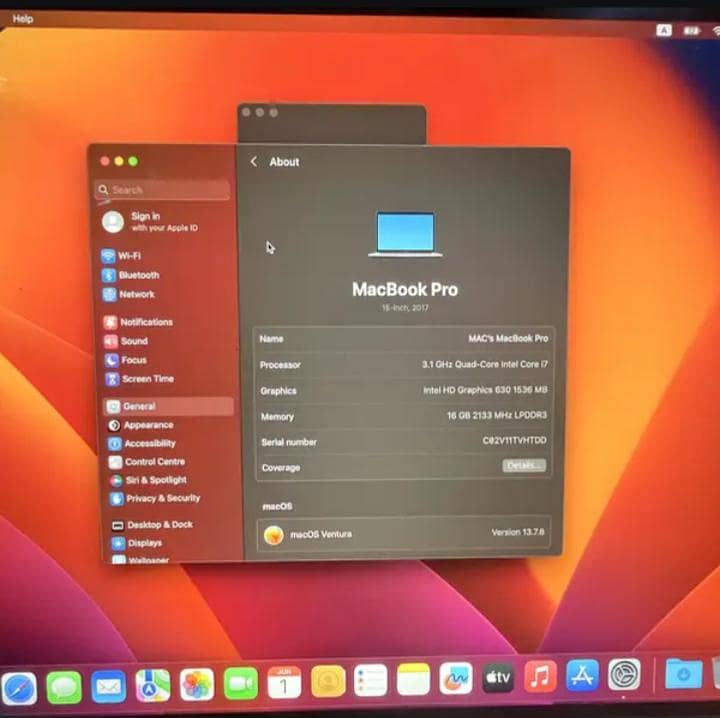This screenshot has height=718, width=720.
Task: Open Accessibility settings in sidebar
Action: pos(142,443)
